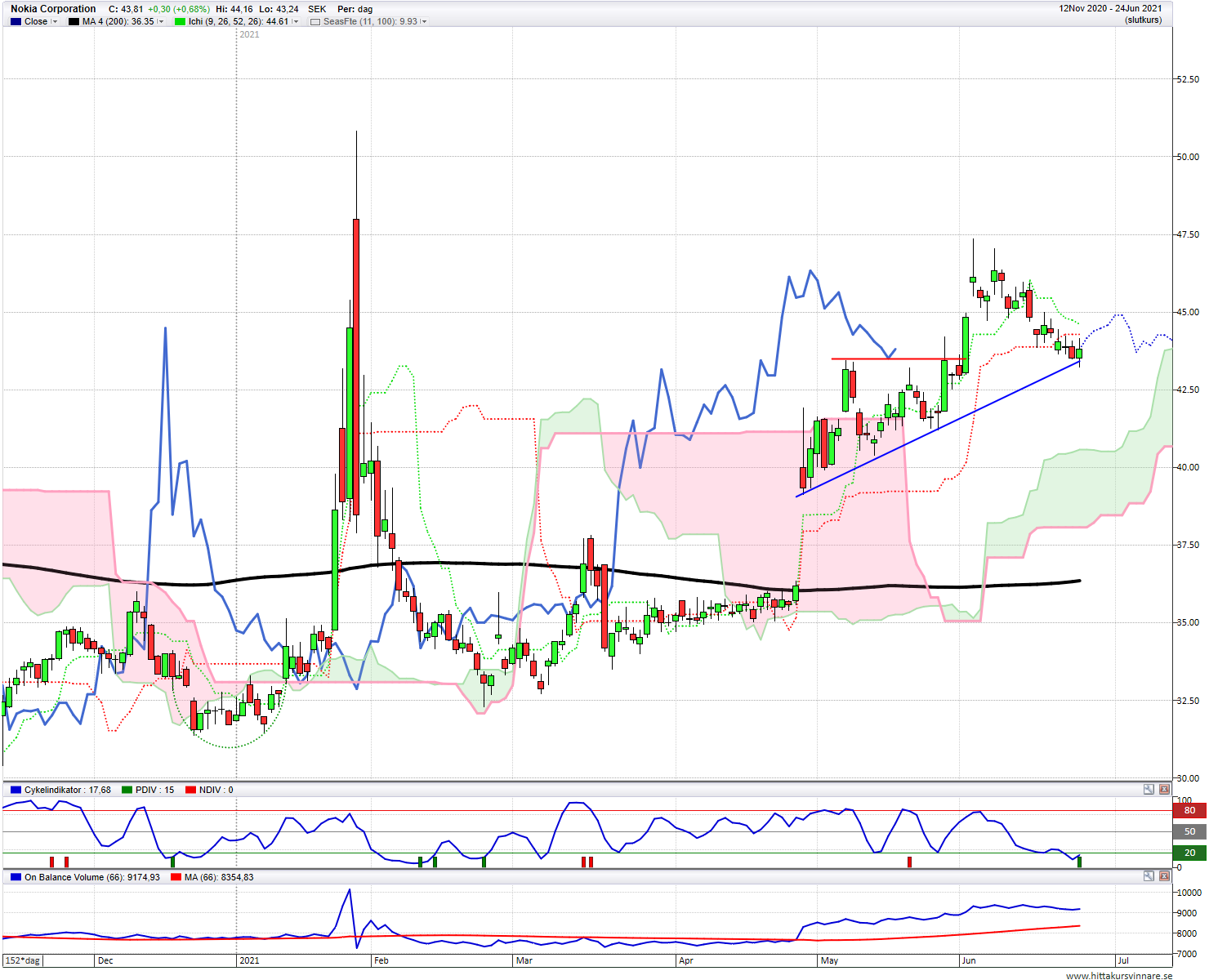Click the date range '12Nov 2020 - 24Jun 2021'
Viewport: 1209px width, 980px height.
1110,9
